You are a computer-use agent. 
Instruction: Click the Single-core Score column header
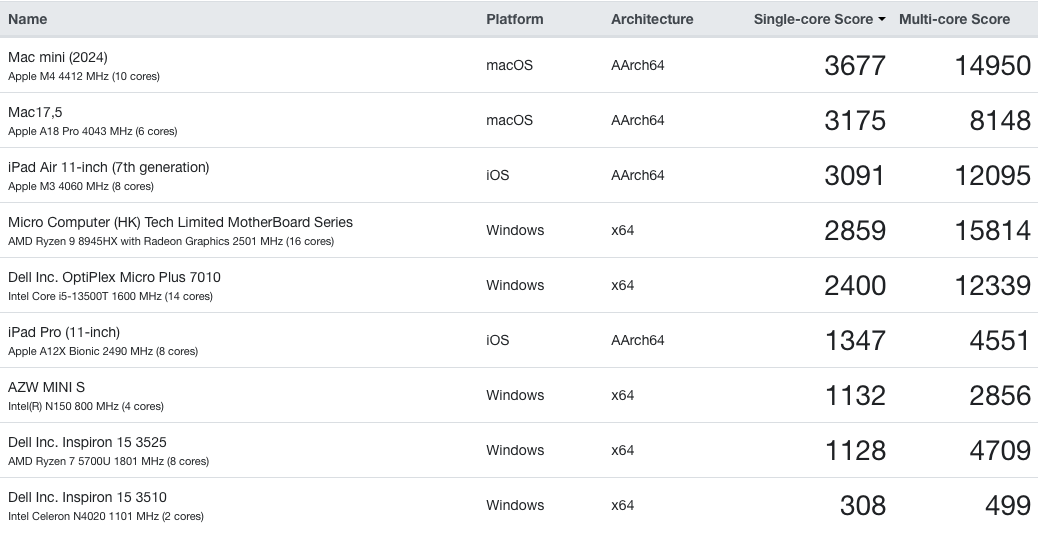click(x=813, y=19)
